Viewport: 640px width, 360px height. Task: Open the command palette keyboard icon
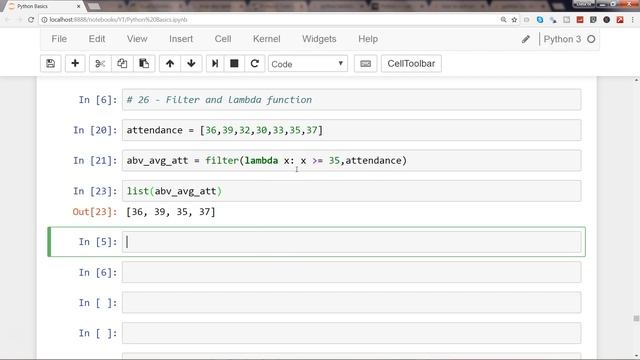(x=365, y=64)
